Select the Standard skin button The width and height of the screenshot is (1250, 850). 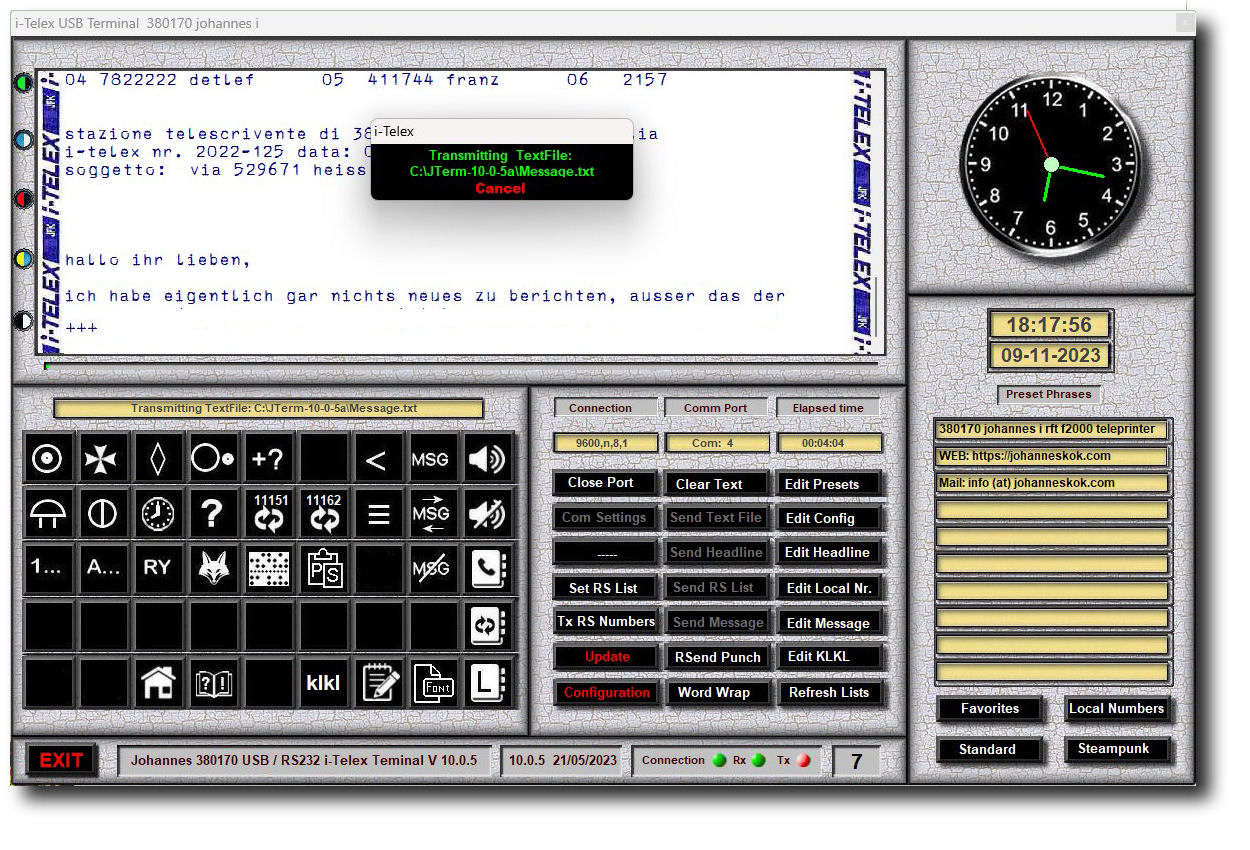tap(988, 749)
